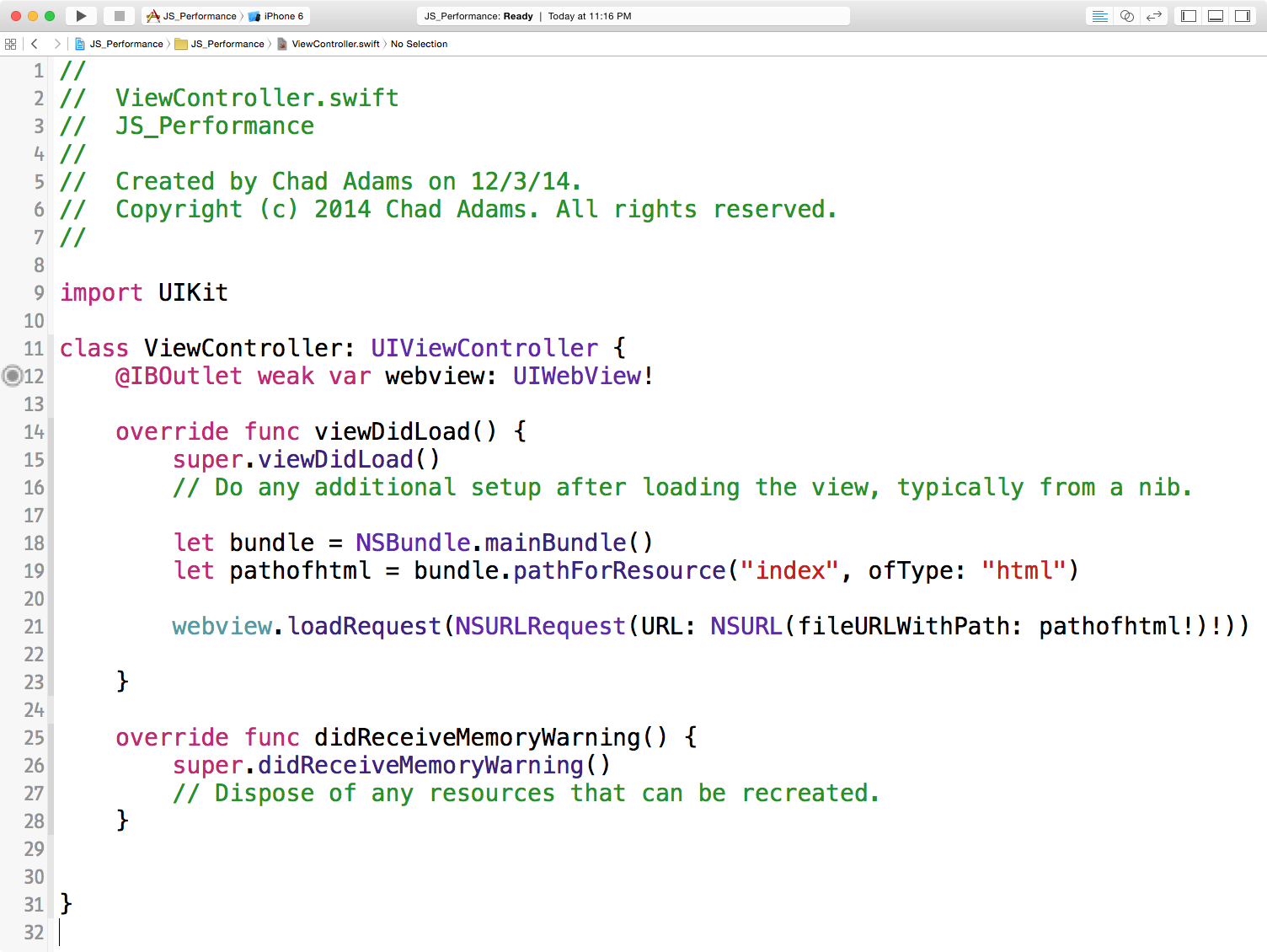Image resolution: width=1267 pixels, height=952 pixels.
Task: Open JS_Performance folder in jump bar
Action: [220, 44]
